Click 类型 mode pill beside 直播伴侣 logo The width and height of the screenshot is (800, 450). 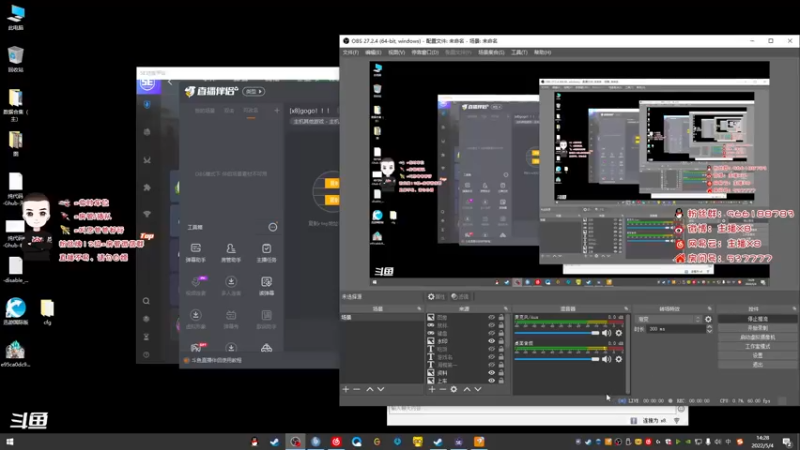(254, 91)
